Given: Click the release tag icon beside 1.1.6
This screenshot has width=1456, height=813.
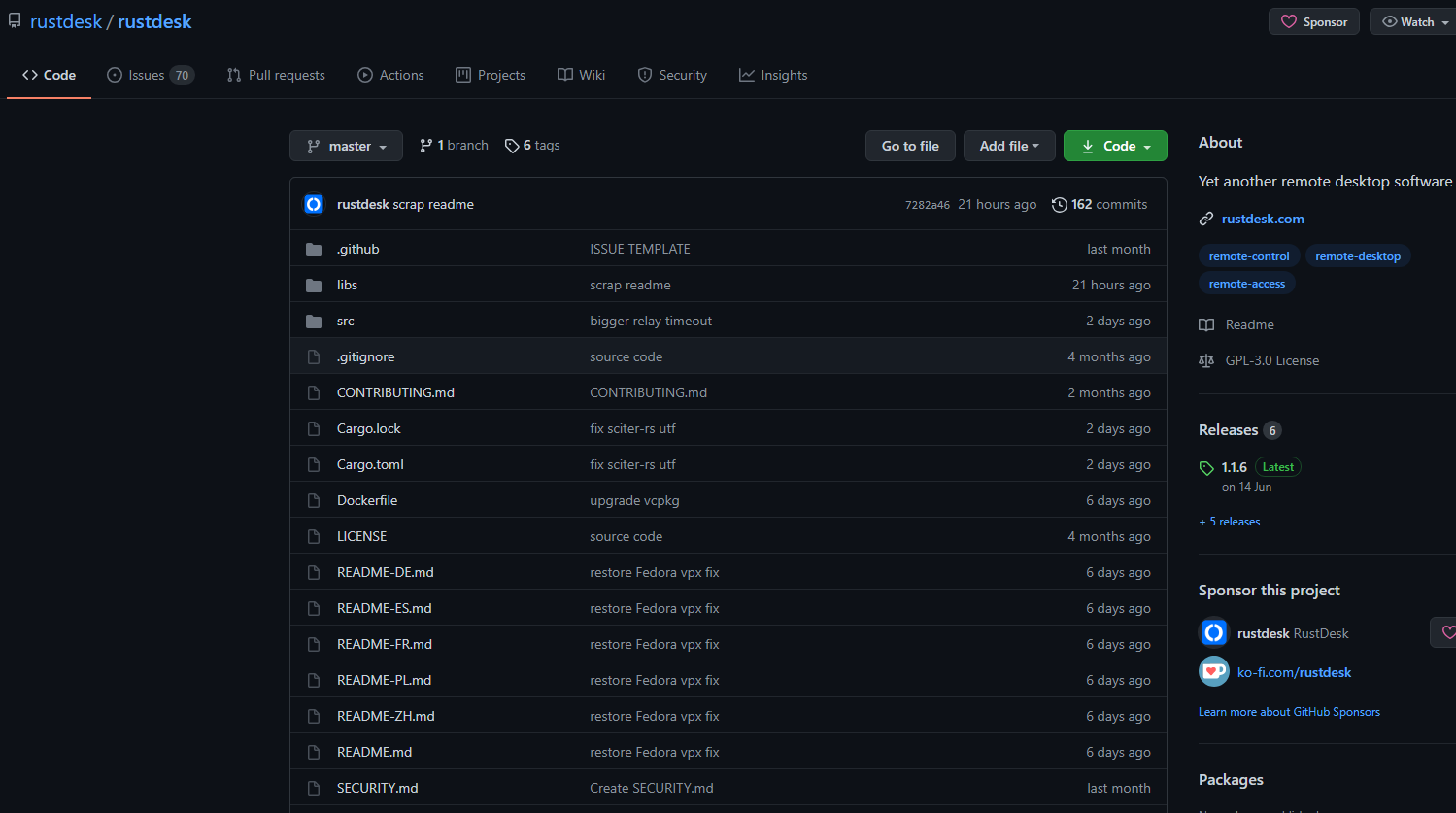Looking at the screenshot, I should pos(1206,468).
